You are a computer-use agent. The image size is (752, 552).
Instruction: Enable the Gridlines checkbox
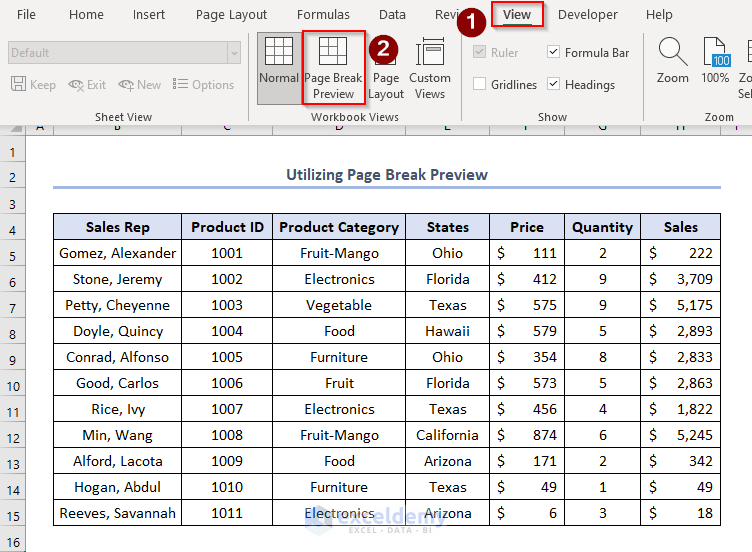480,85
